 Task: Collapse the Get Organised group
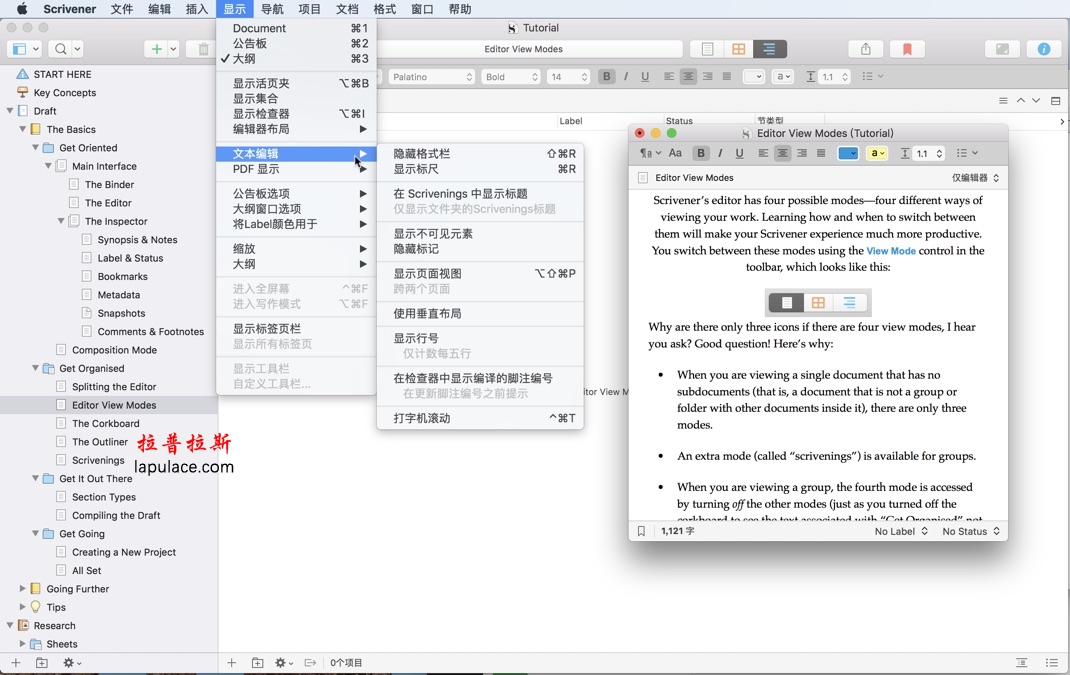pyautogui.click(x=35, y=368)
